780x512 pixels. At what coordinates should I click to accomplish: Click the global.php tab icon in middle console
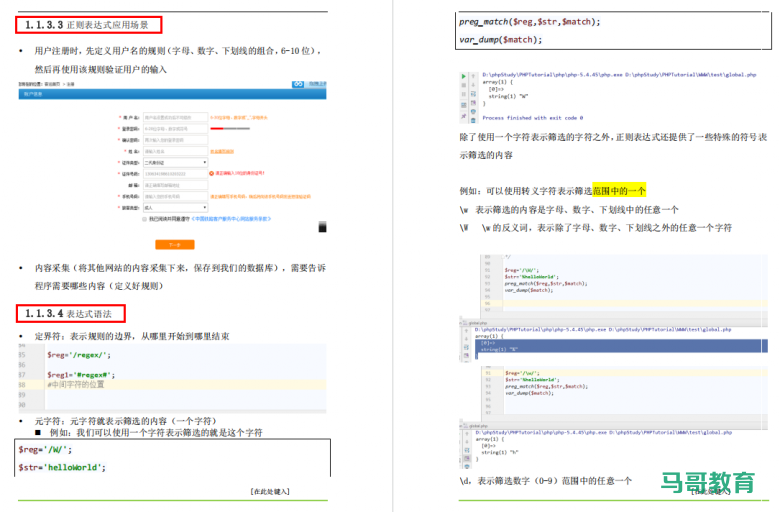[x=463, y=322]
